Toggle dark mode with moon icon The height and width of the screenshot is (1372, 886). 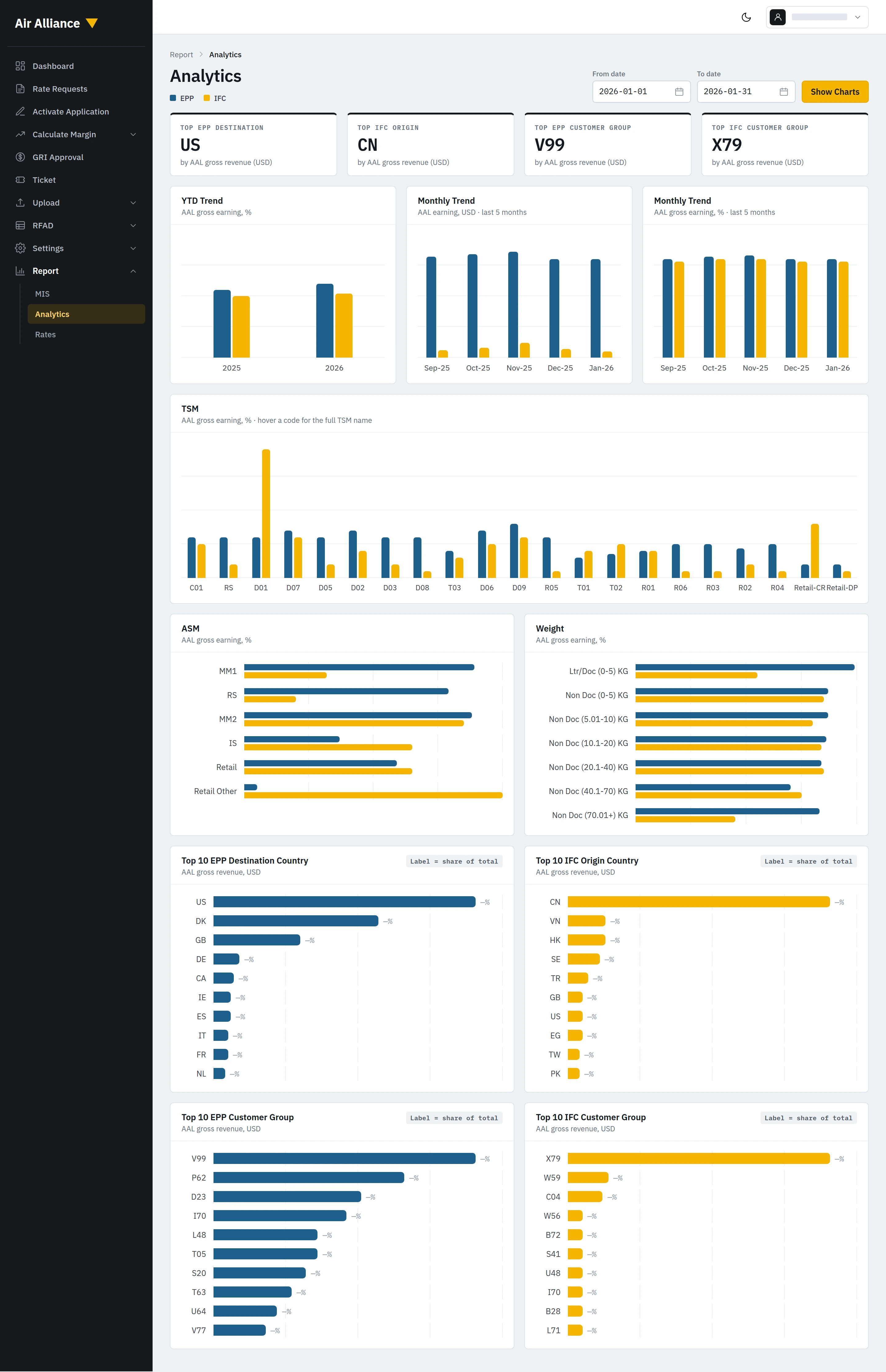[746, 17]
